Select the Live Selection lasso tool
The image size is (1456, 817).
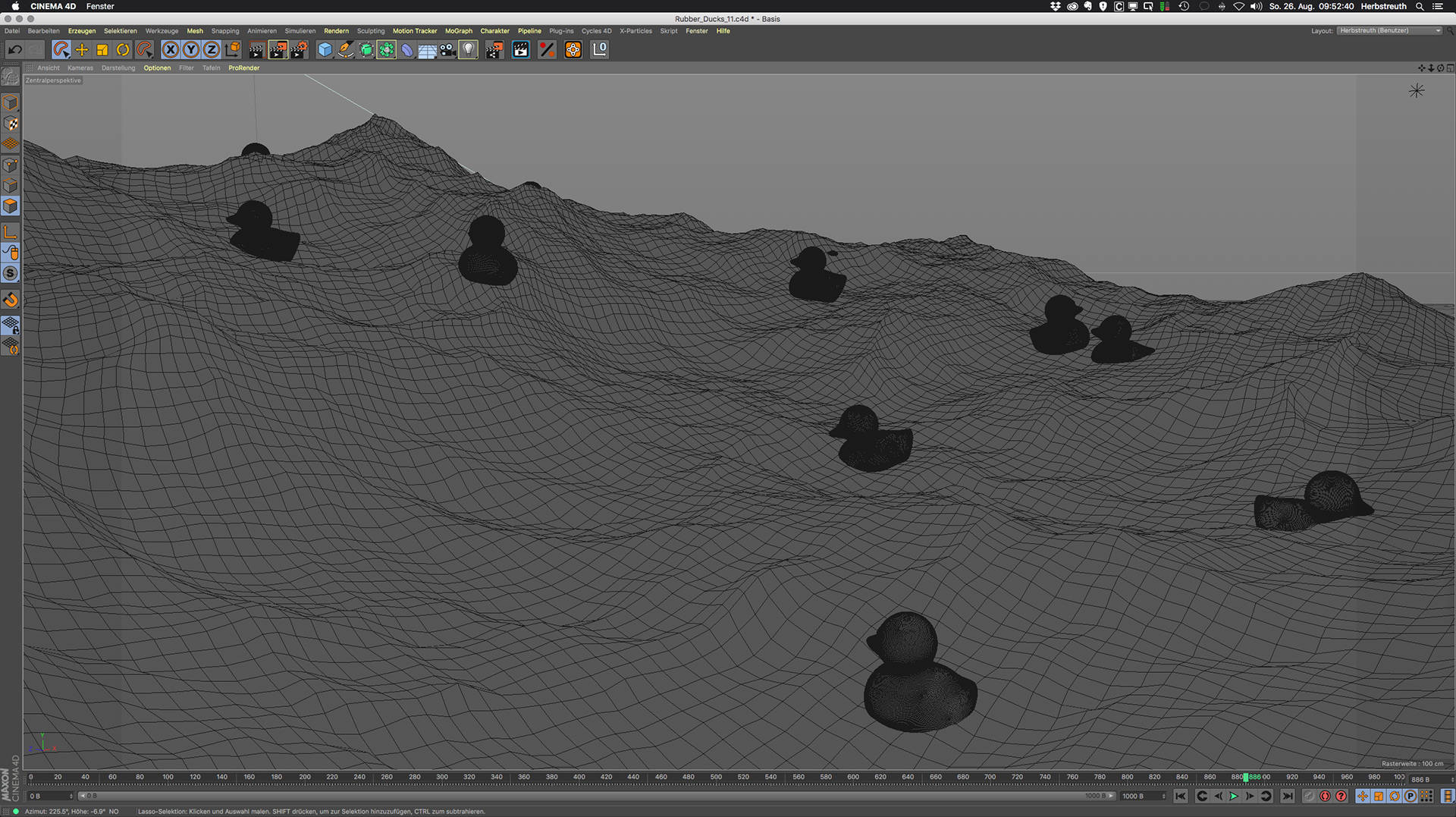click(61, 50)
